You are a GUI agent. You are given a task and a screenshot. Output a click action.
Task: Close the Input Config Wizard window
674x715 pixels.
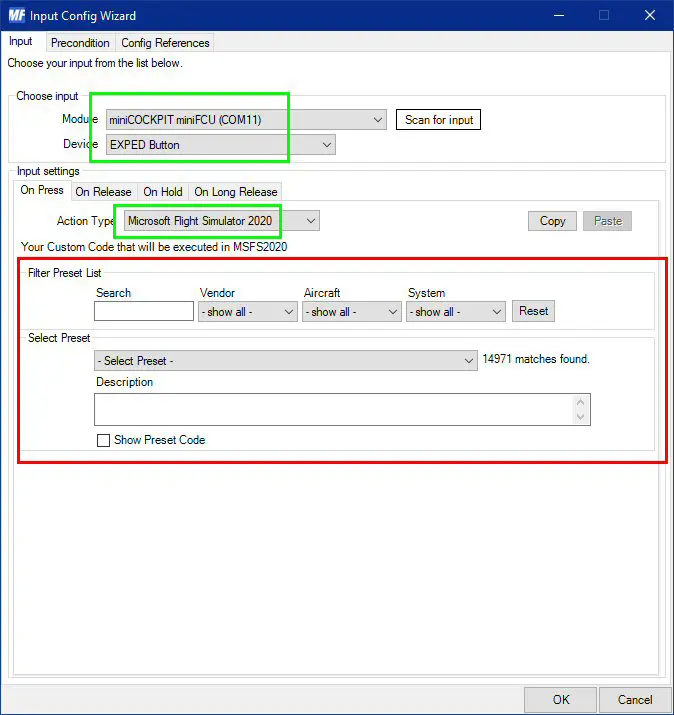[650, 16]
